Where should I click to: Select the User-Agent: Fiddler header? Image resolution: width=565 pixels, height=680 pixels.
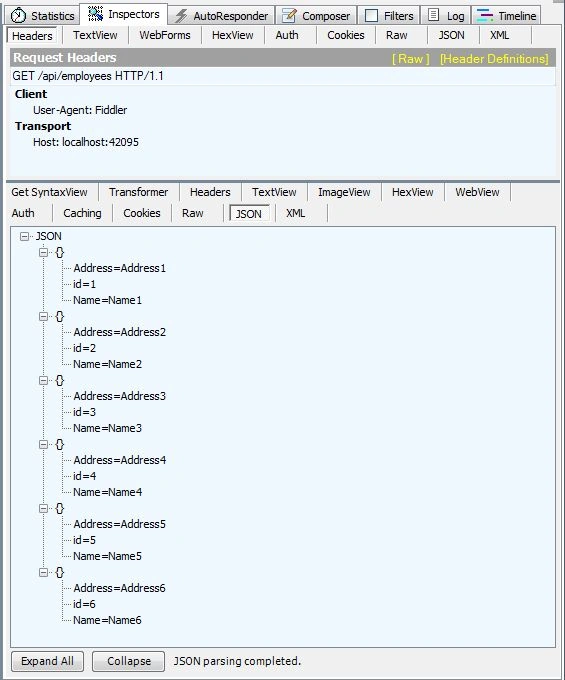[x=80, y=110]
